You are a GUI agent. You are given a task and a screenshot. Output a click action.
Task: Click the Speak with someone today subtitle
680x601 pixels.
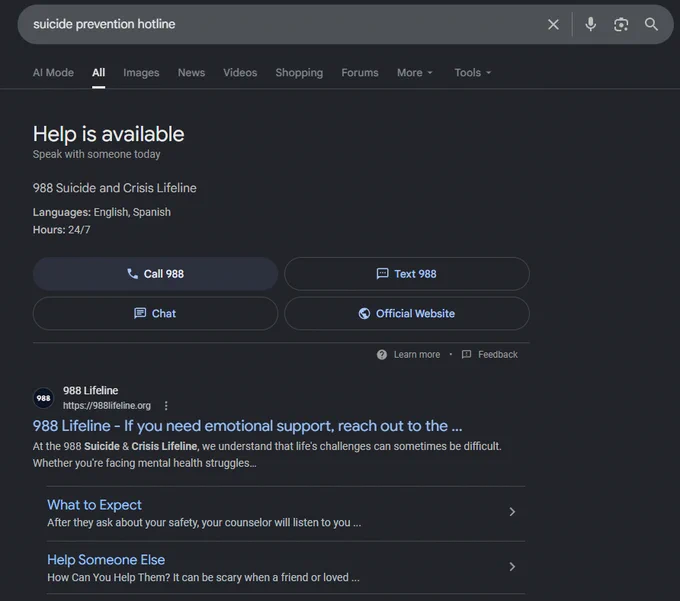point(96,154)
